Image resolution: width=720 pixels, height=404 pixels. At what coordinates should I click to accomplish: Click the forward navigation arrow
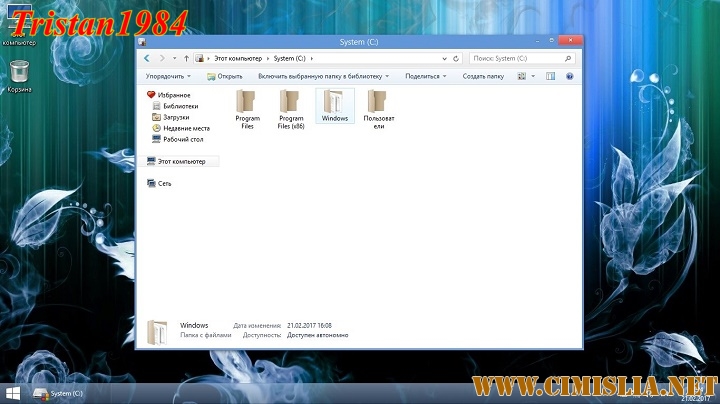coord(162,58)
